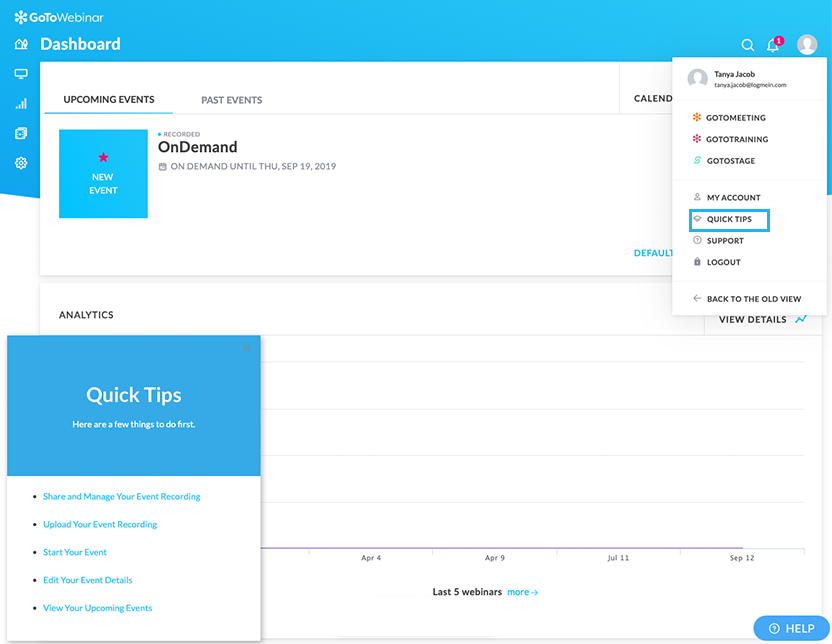Open Start Your Event tip

[x=75, y=552]
